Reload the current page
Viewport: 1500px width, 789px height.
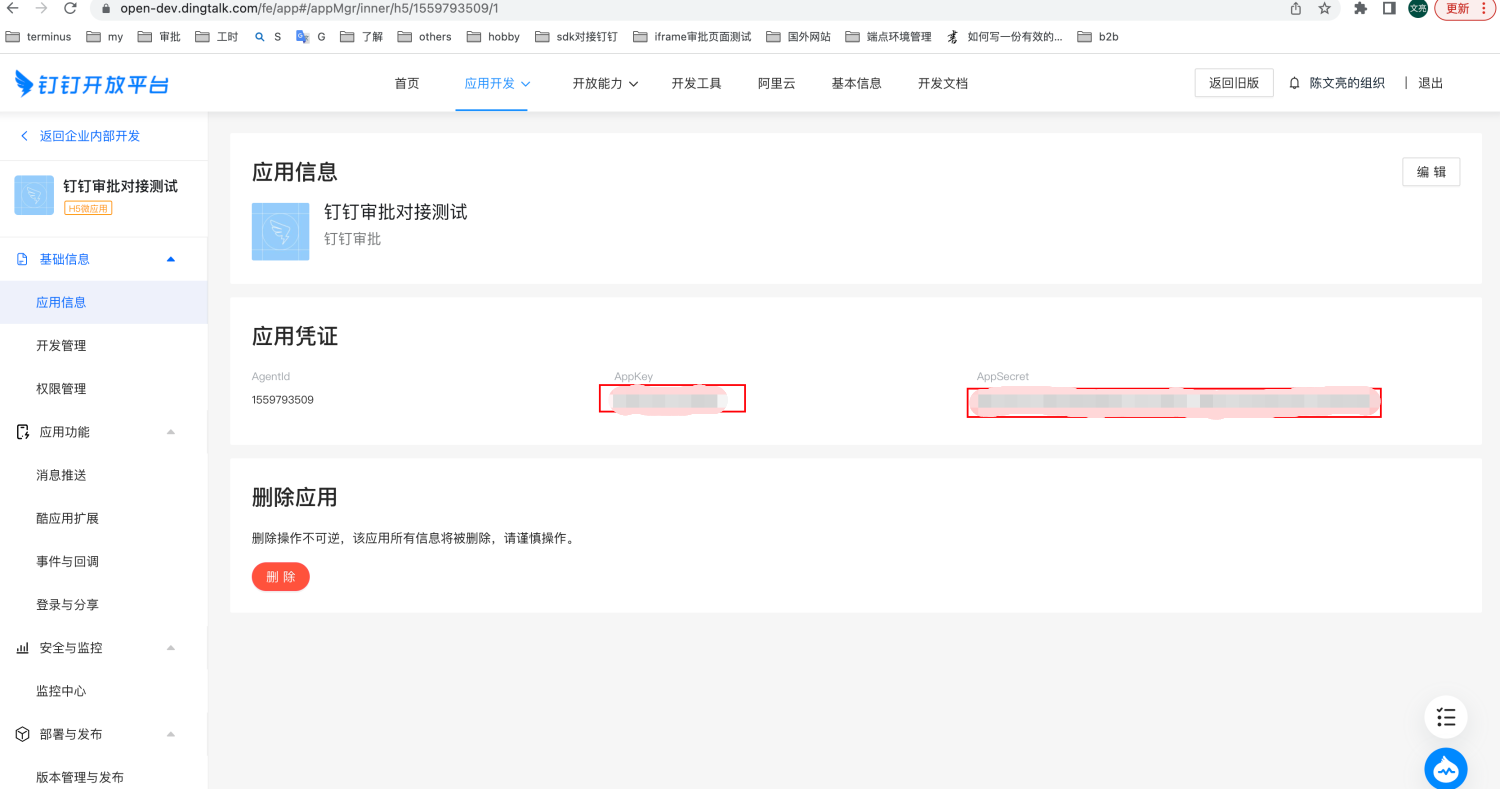coord(70,8)
